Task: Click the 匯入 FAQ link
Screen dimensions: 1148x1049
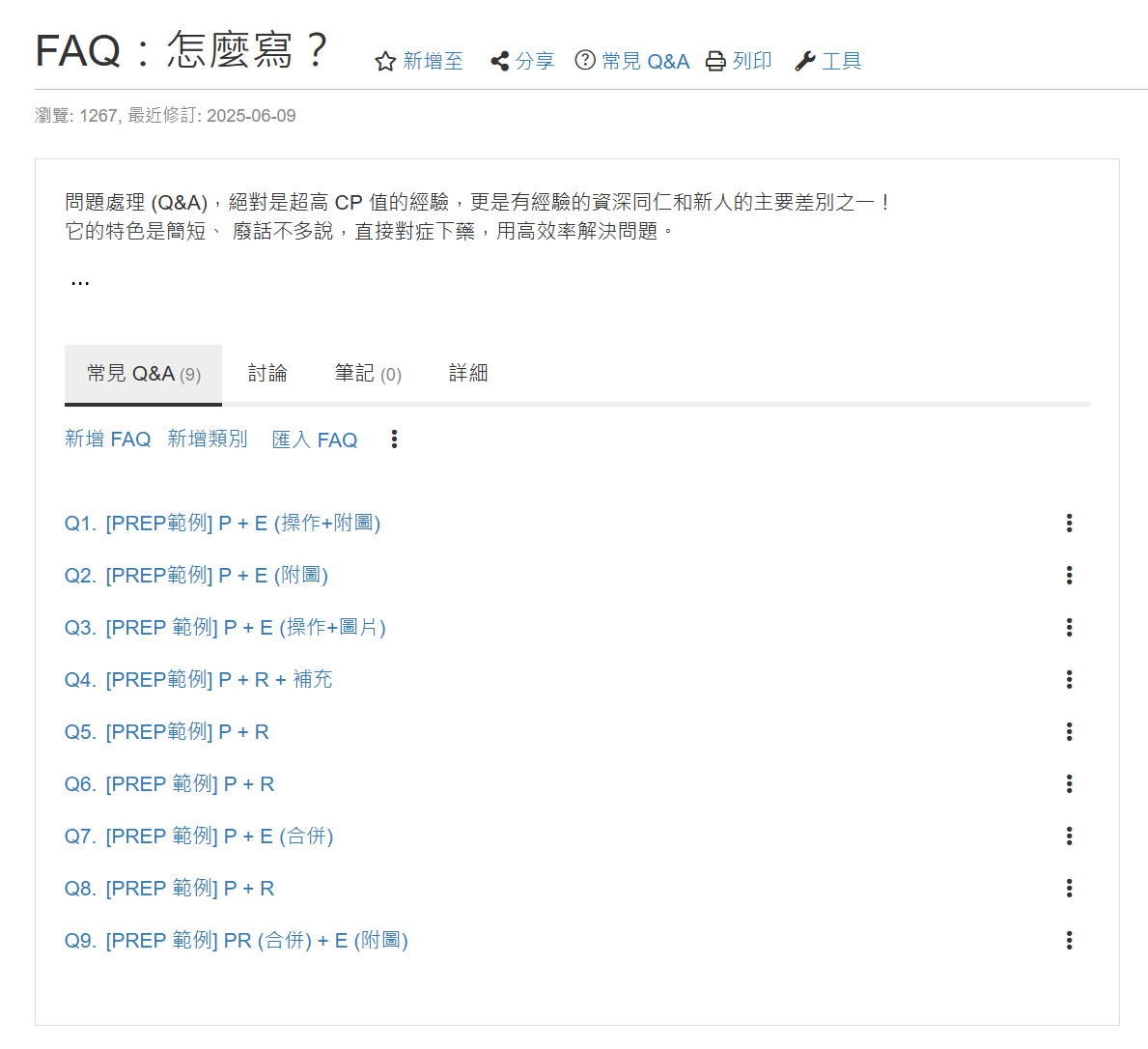Action: (x=315, y=439)
